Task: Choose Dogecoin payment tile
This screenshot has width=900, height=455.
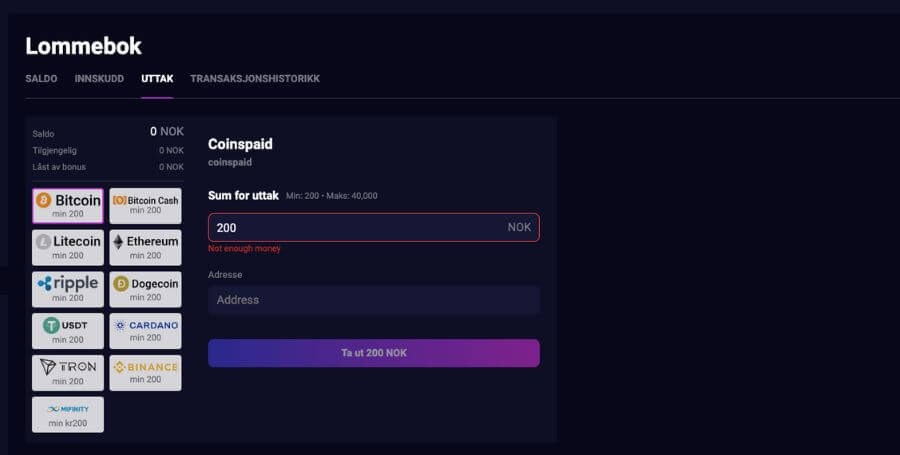Action: (145, 289)
